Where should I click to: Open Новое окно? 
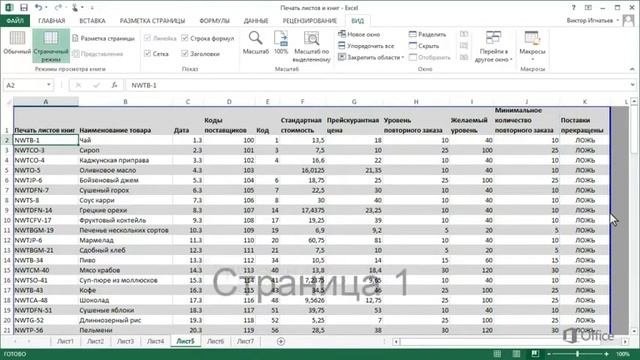[359, 34]
